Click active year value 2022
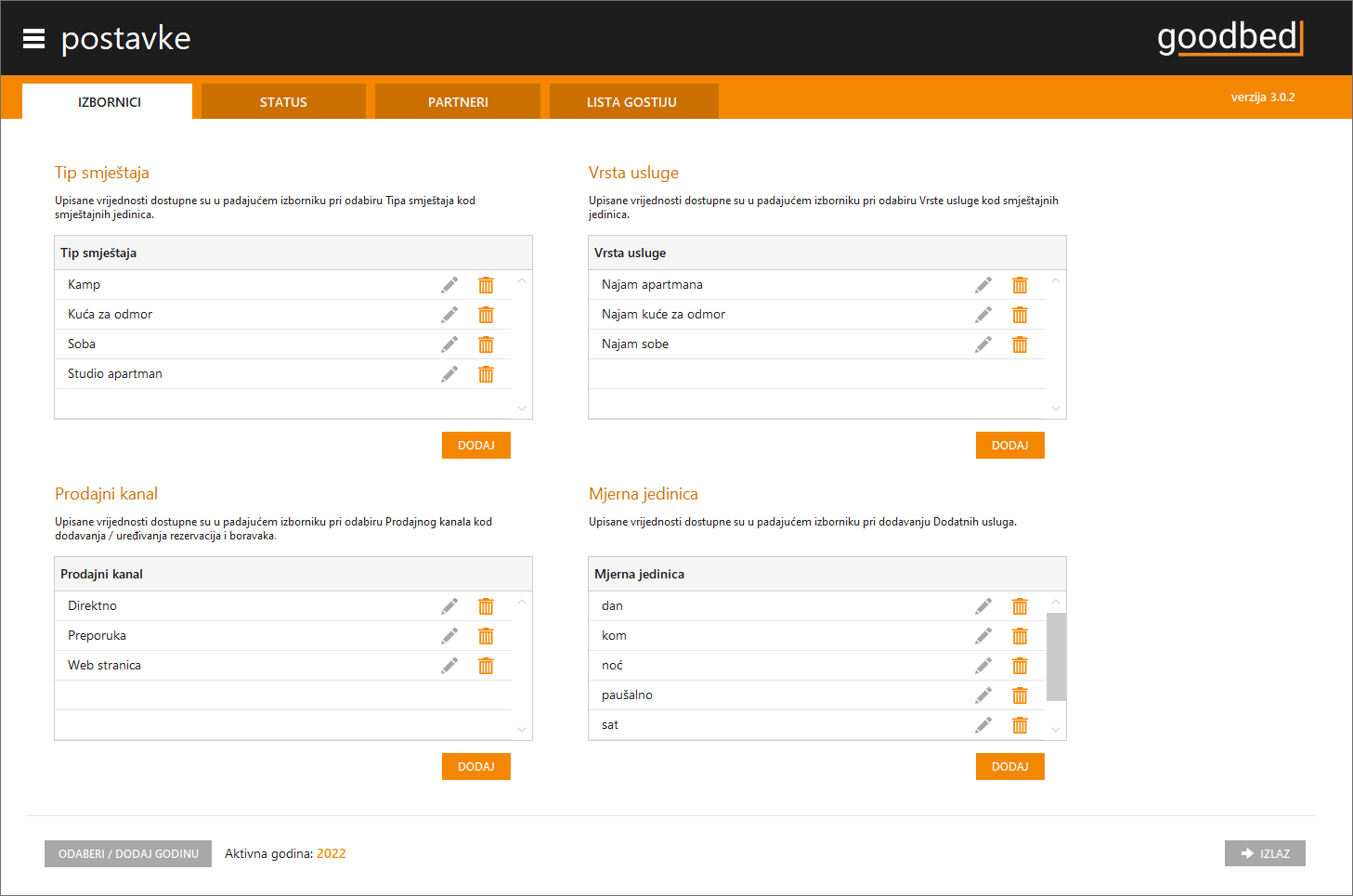 click(332, 854)
